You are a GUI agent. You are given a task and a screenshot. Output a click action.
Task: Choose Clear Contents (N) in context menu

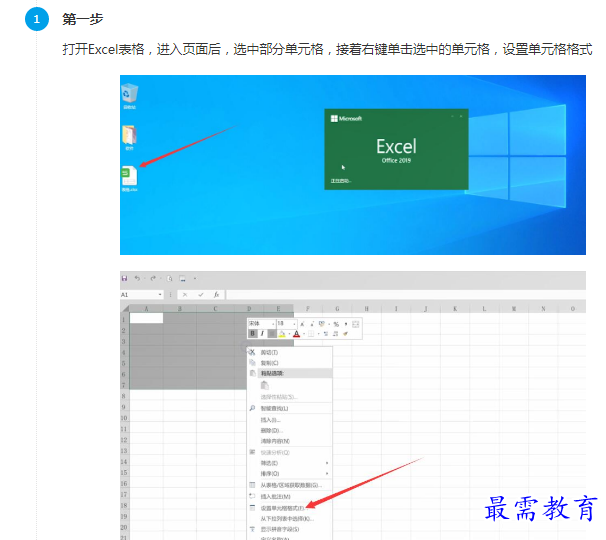(290, 441)
